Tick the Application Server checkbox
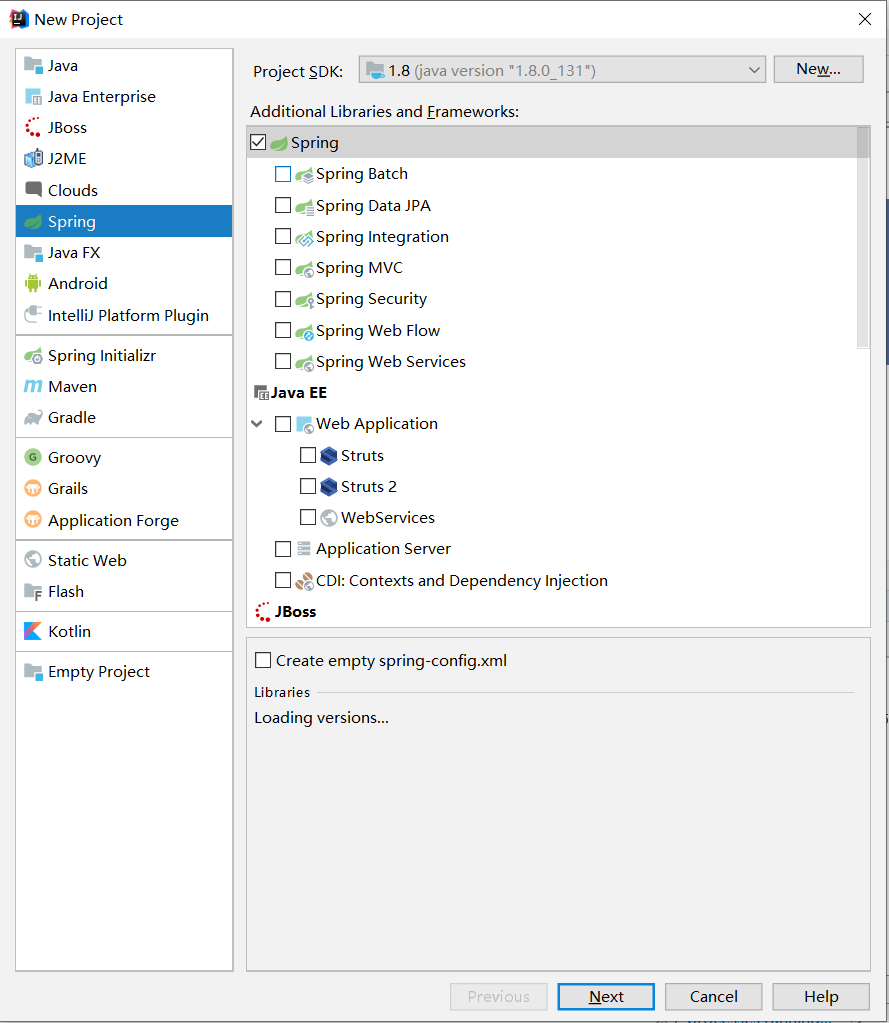This screenshot has height=1023, width=889. click(282, 549)
